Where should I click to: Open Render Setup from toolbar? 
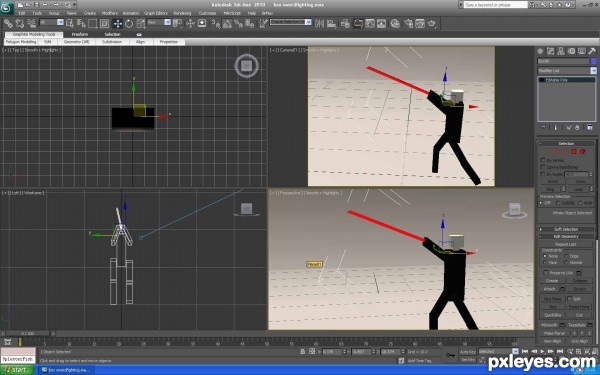[408, 24]
